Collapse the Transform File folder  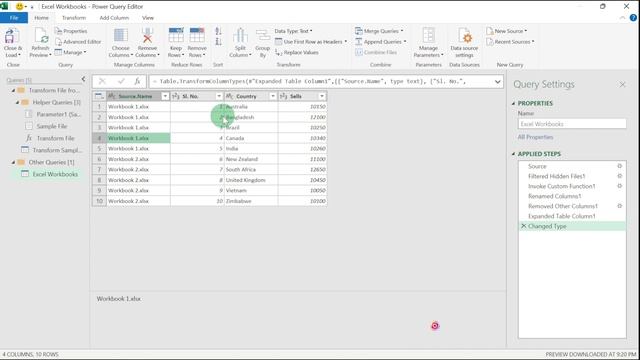point(13,91)
